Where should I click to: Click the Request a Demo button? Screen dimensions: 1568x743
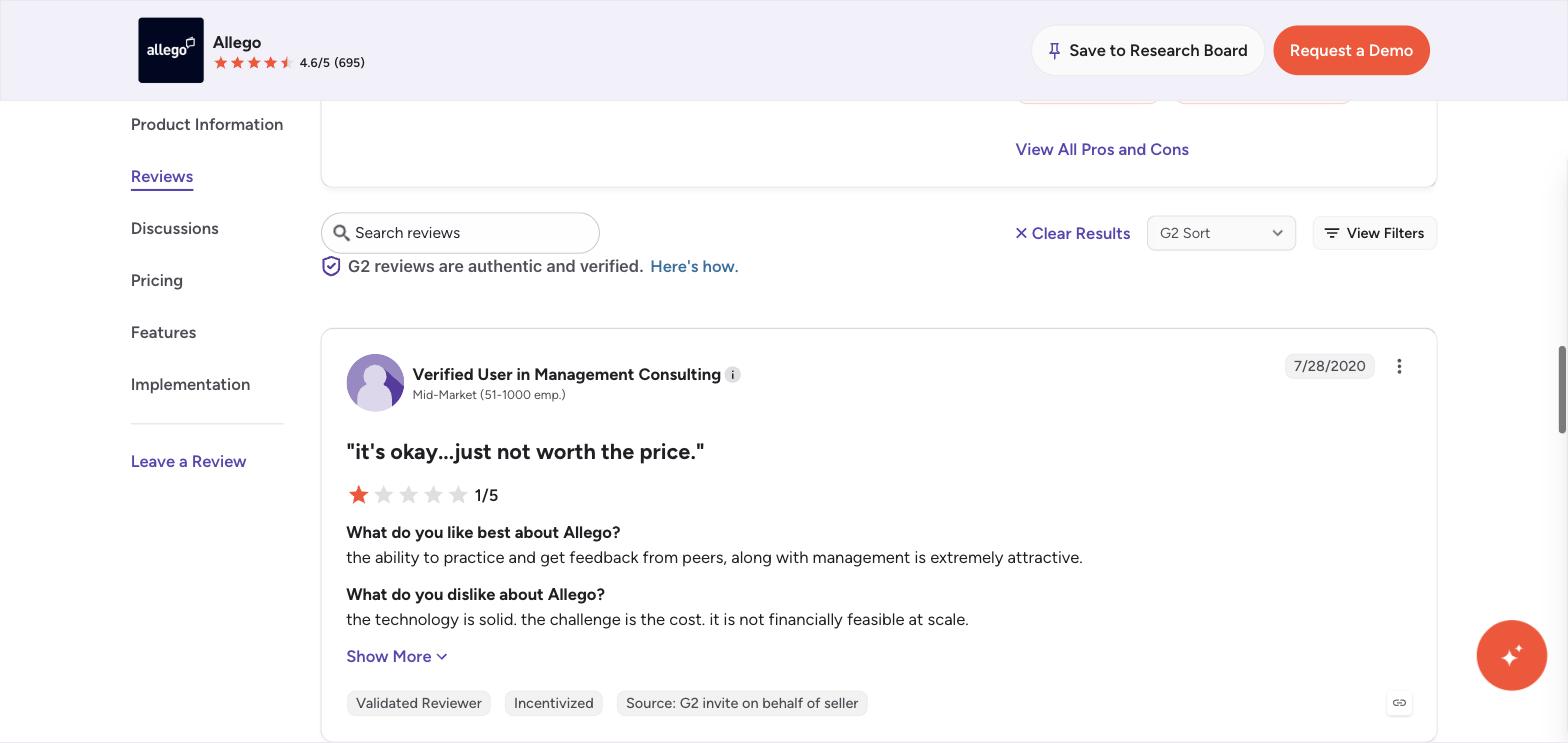click(x=1351, y=50)
